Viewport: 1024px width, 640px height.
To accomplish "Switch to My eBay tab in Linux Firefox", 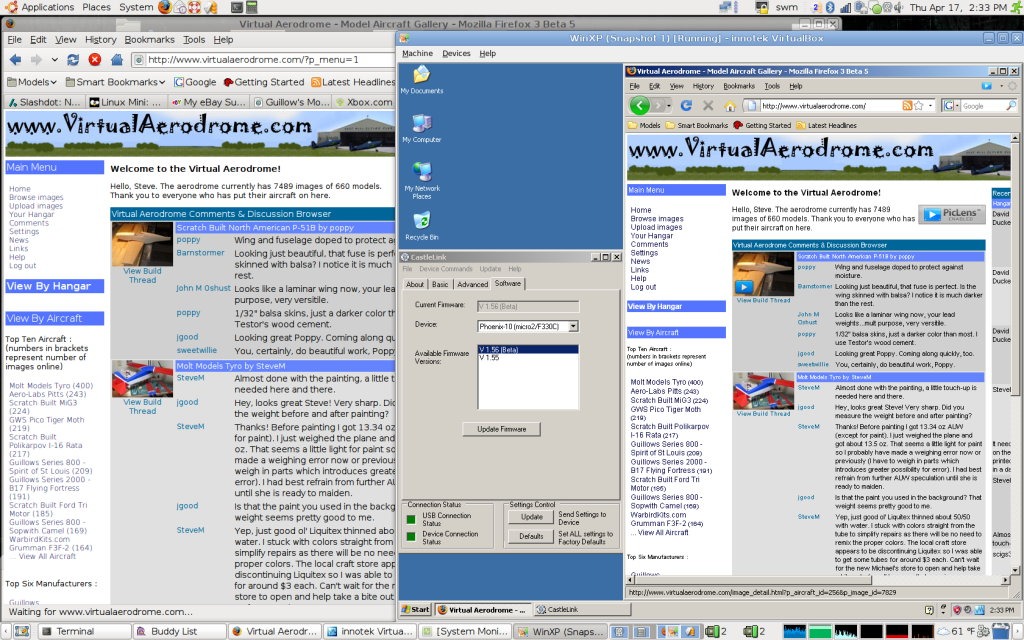I will click(208, 102).
